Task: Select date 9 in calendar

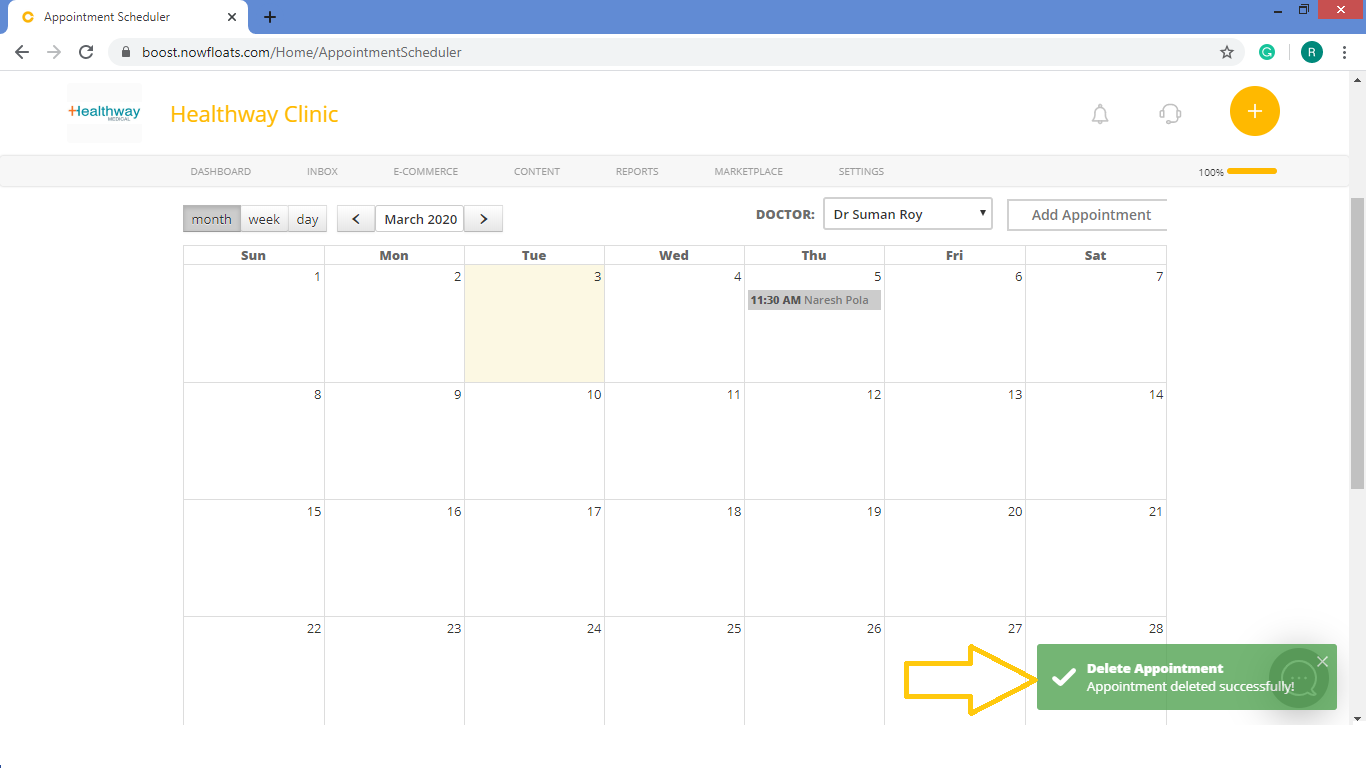Action: coord(458,395)
